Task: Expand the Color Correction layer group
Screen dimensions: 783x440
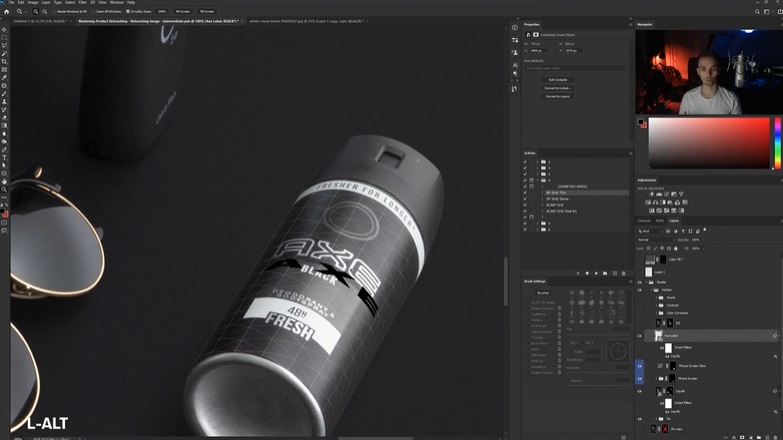Action: (x=656, y=313)
